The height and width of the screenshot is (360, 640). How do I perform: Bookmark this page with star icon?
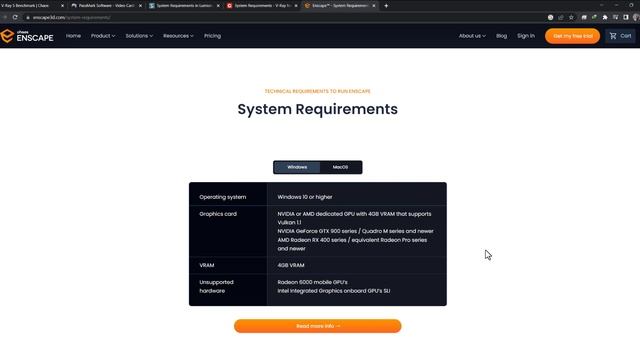[x=571, y=18]
